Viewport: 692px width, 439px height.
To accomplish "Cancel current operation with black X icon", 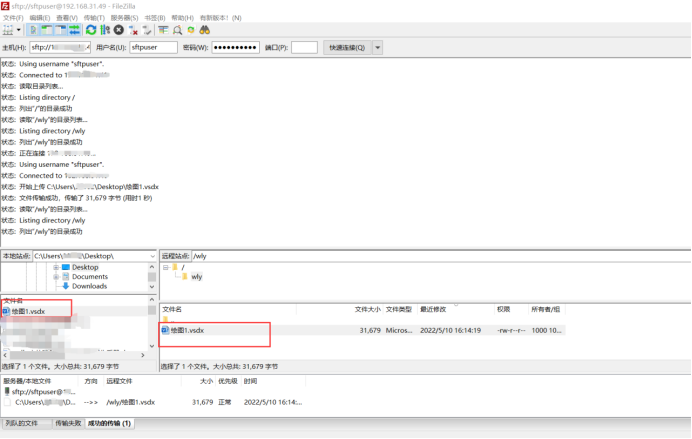I will (119, 30).
